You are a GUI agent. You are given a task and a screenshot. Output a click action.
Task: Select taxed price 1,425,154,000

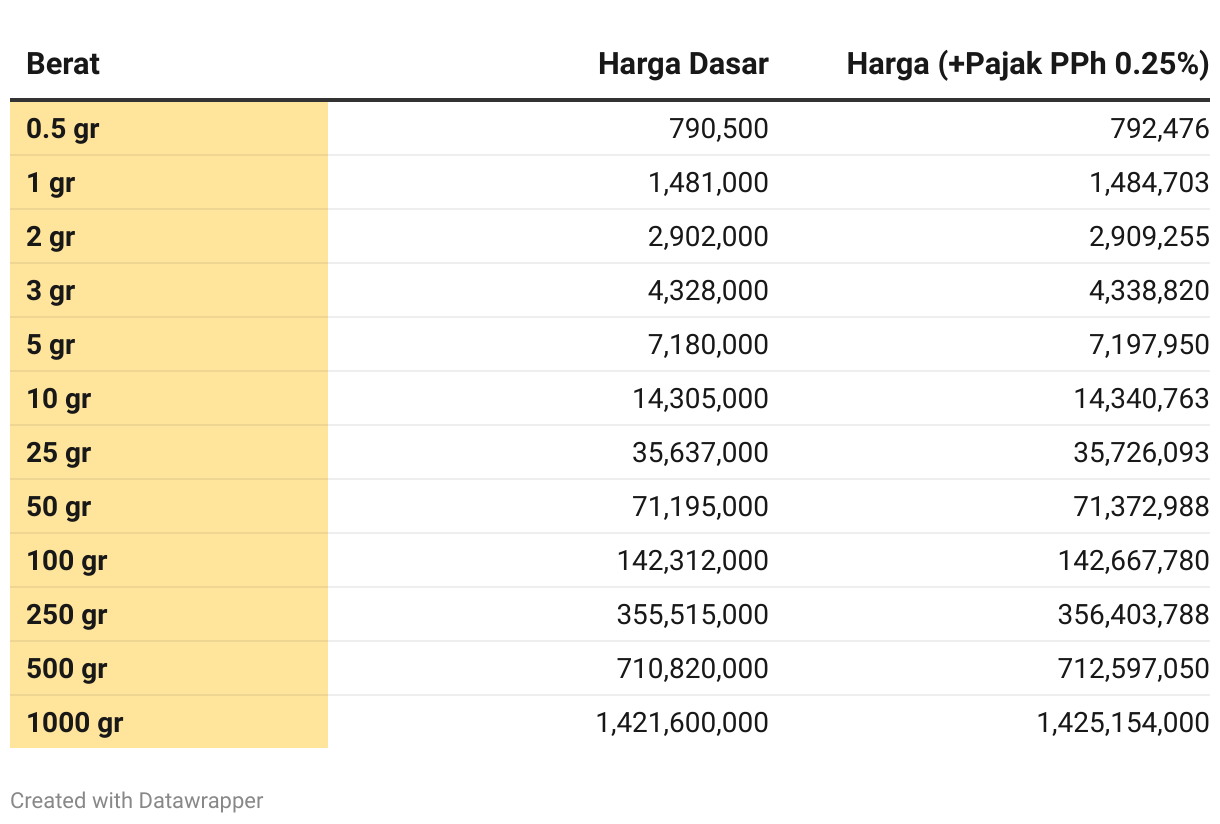click(1123, 723)
